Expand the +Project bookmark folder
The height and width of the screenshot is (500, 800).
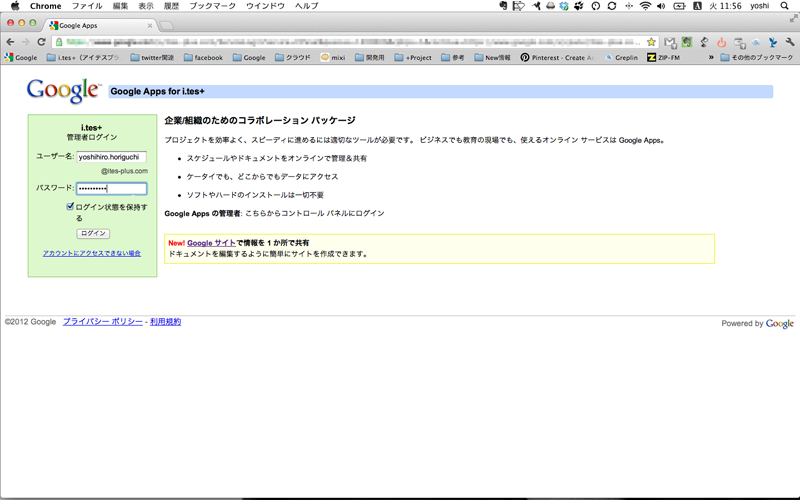click(413, 58)
